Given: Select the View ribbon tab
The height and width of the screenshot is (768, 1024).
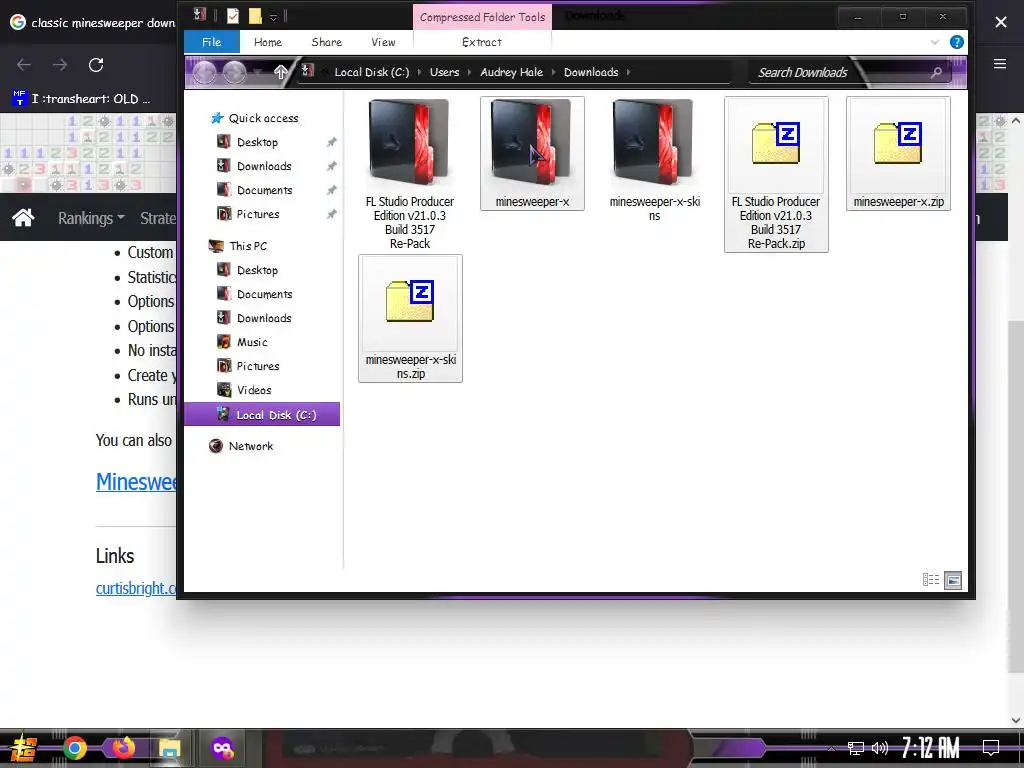Looking at the screenshot, I should point(383,42).
